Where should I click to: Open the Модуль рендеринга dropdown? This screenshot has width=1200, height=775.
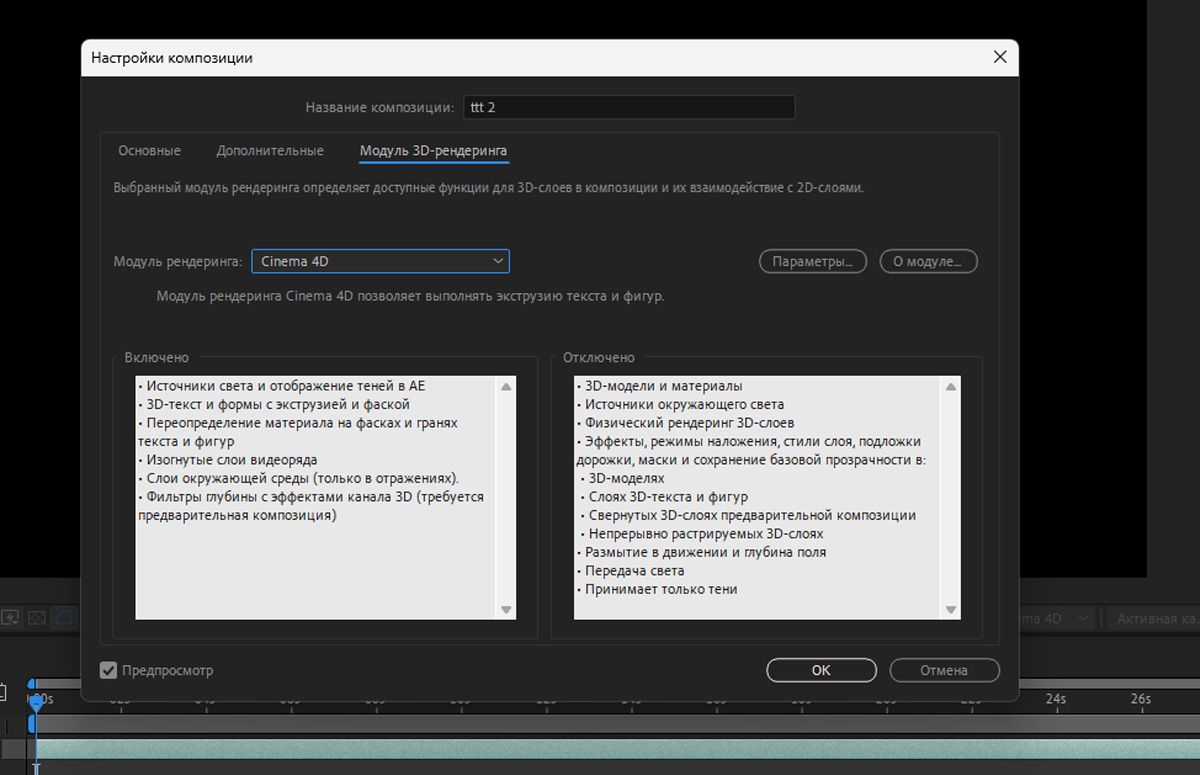(x=380, y=261)
